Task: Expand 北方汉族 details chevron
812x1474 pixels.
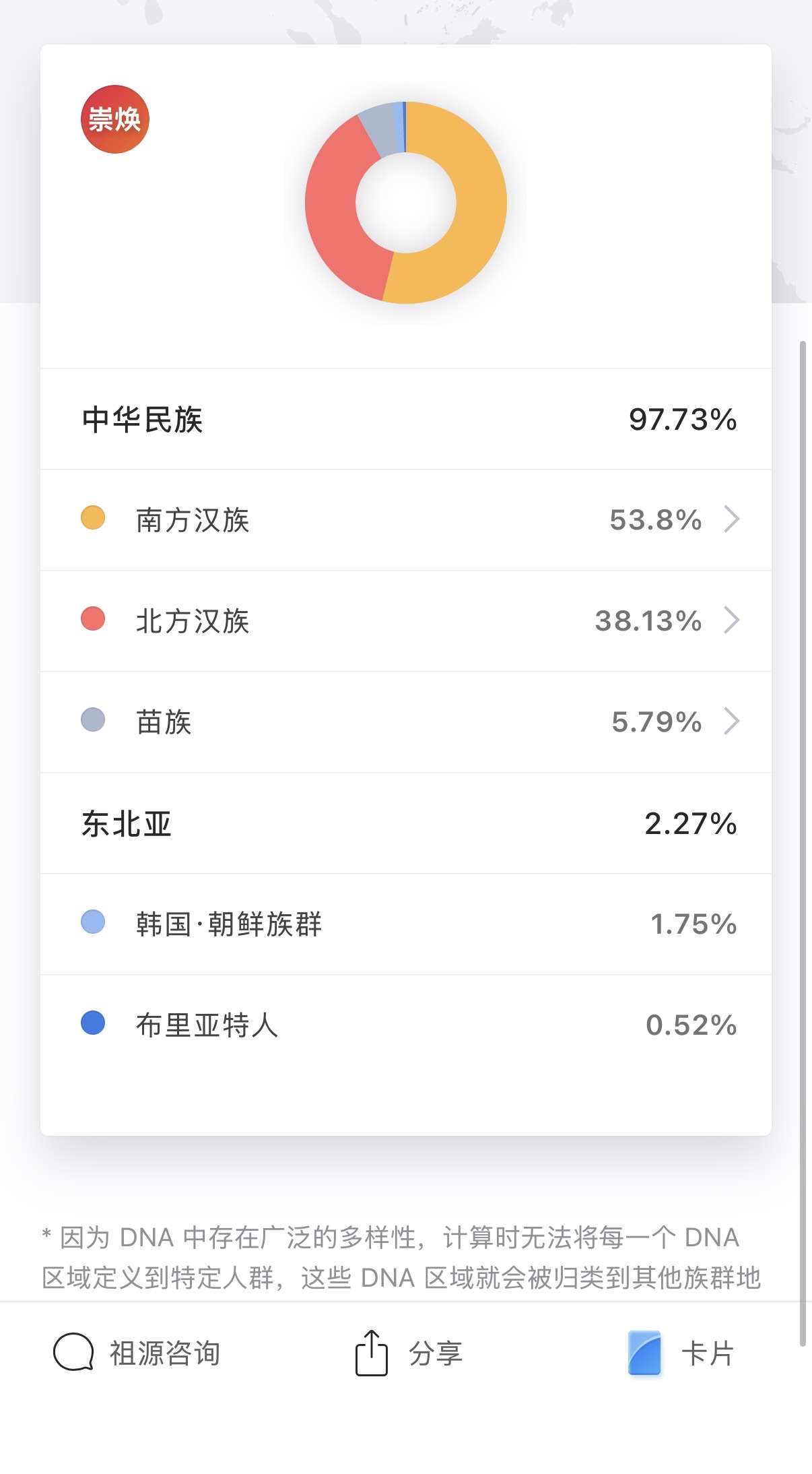Action: tap(732, 620)
